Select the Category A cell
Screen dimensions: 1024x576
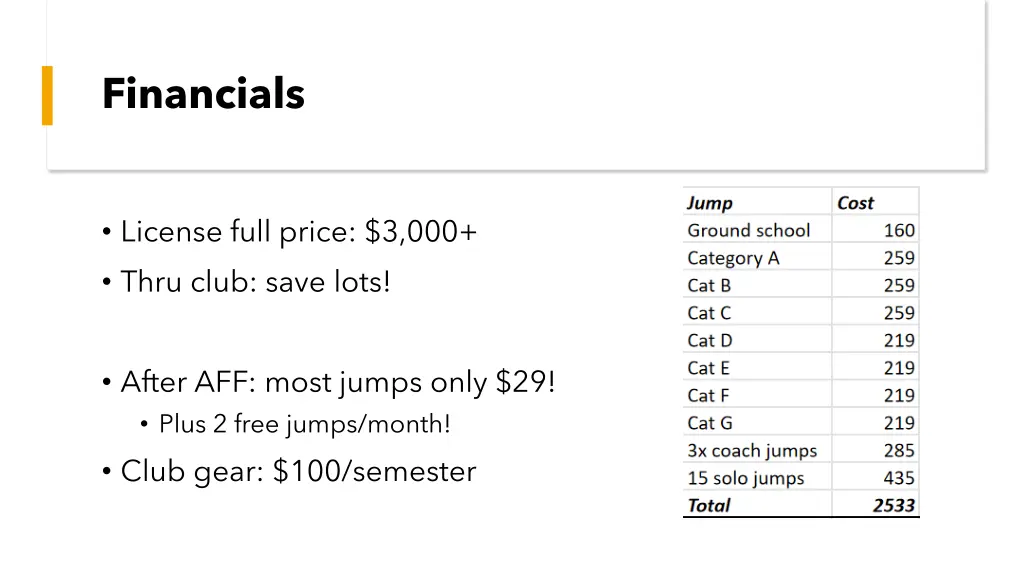tap(758, 258)
